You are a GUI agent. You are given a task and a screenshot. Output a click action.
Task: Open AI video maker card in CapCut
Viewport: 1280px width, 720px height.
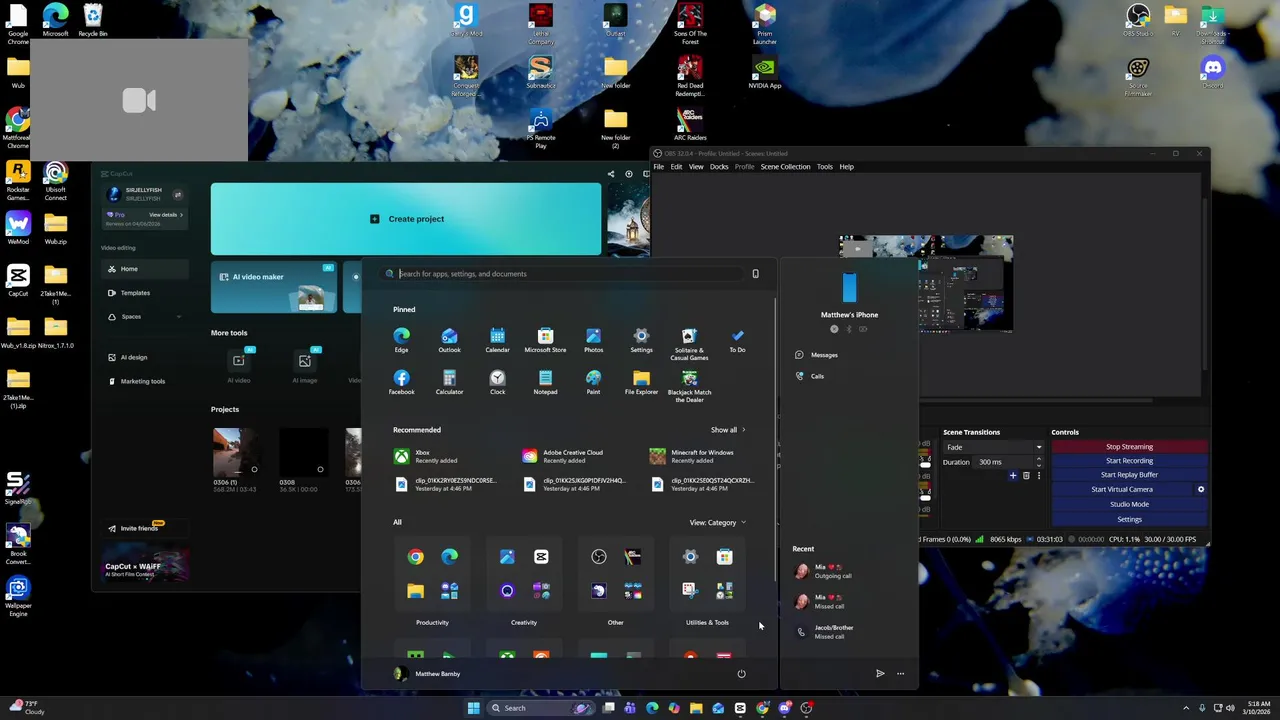point(274,287)
